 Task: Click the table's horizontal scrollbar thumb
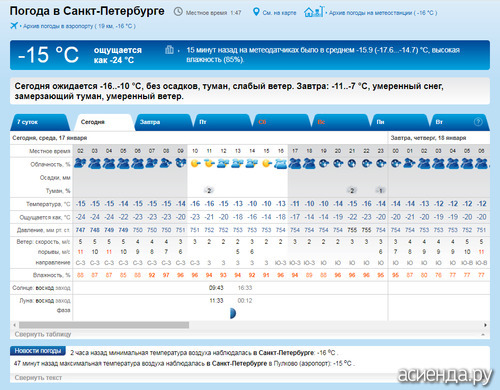tap(104, 325)
